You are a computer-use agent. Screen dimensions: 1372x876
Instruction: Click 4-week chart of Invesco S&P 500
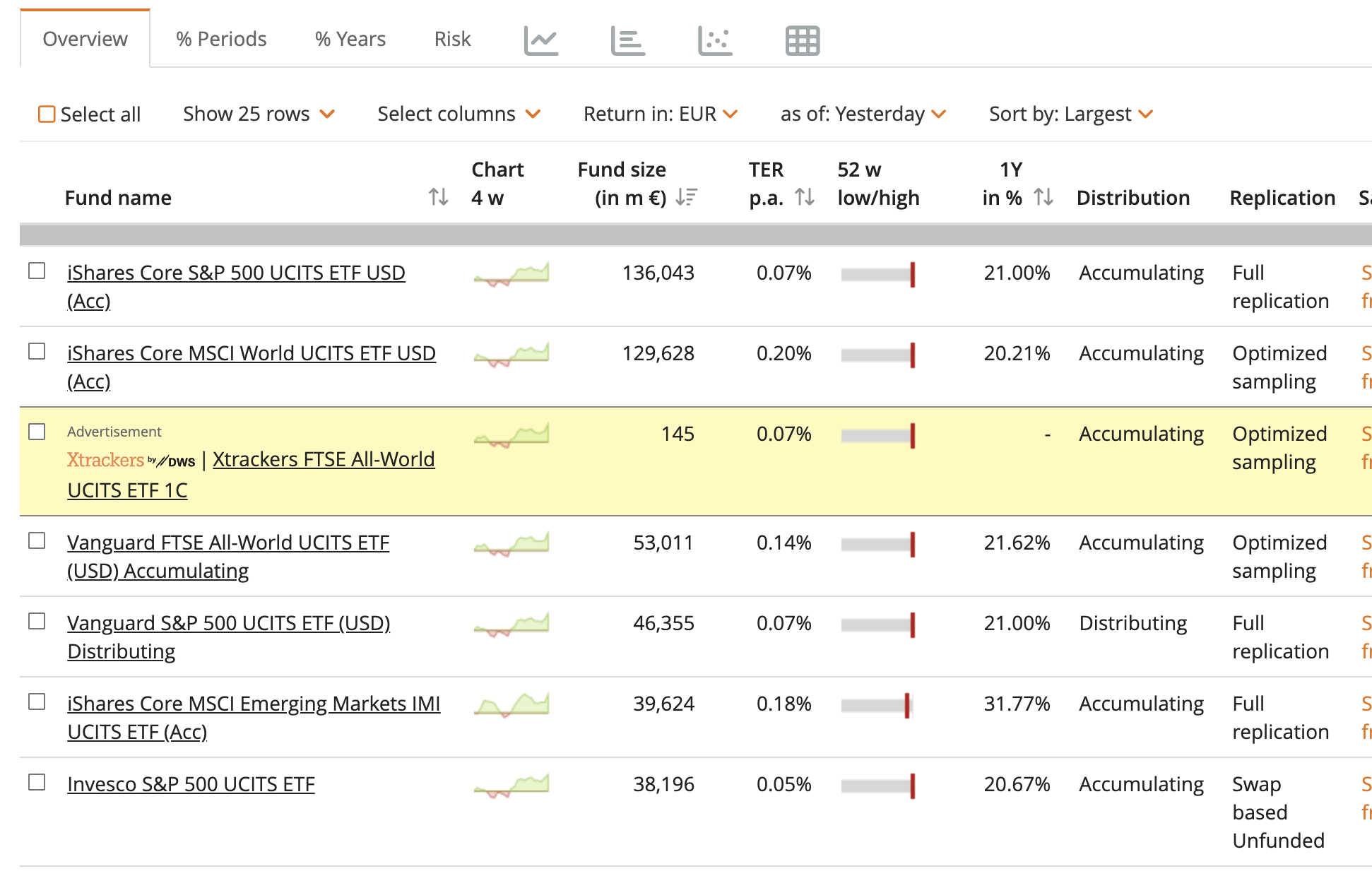pyautogui.click(x=511, y=786)
